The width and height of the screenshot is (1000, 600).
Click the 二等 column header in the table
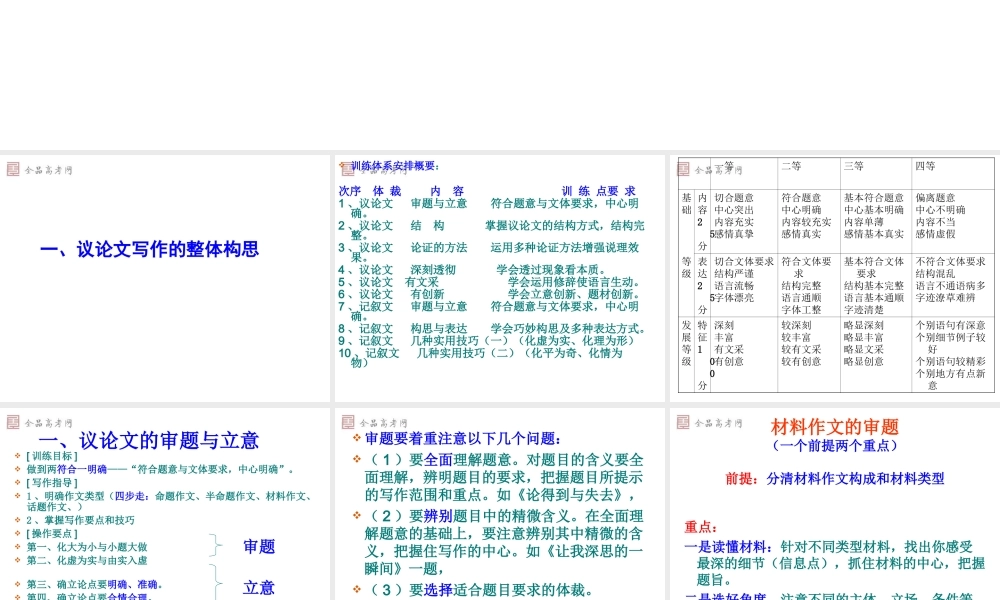pos(791,166)
